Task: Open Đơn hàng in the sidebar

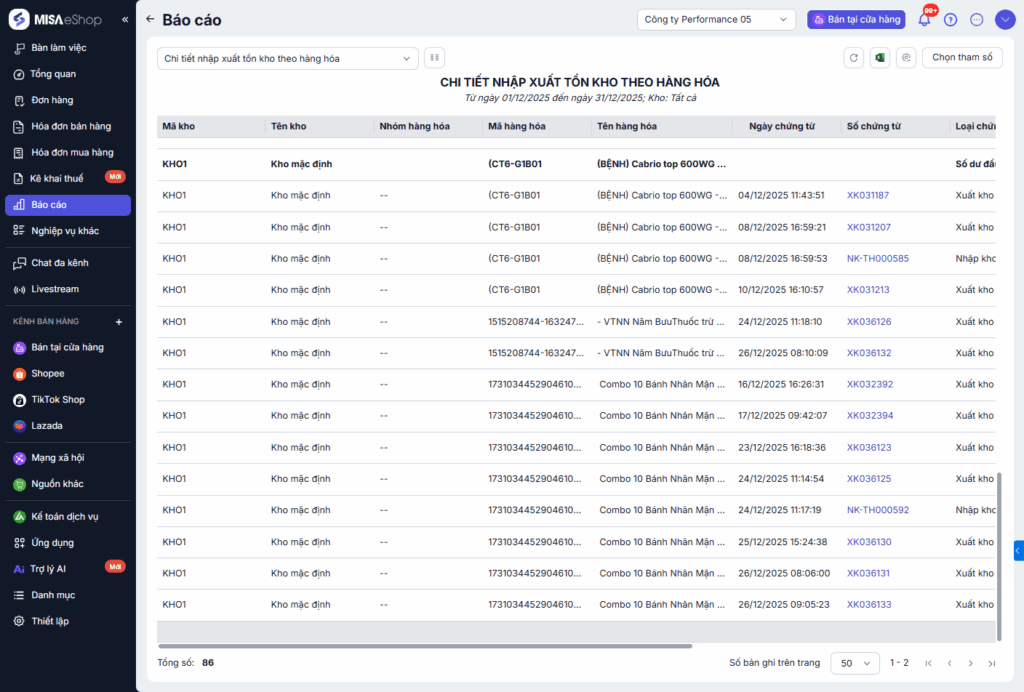Action: [x=52, y=100]
